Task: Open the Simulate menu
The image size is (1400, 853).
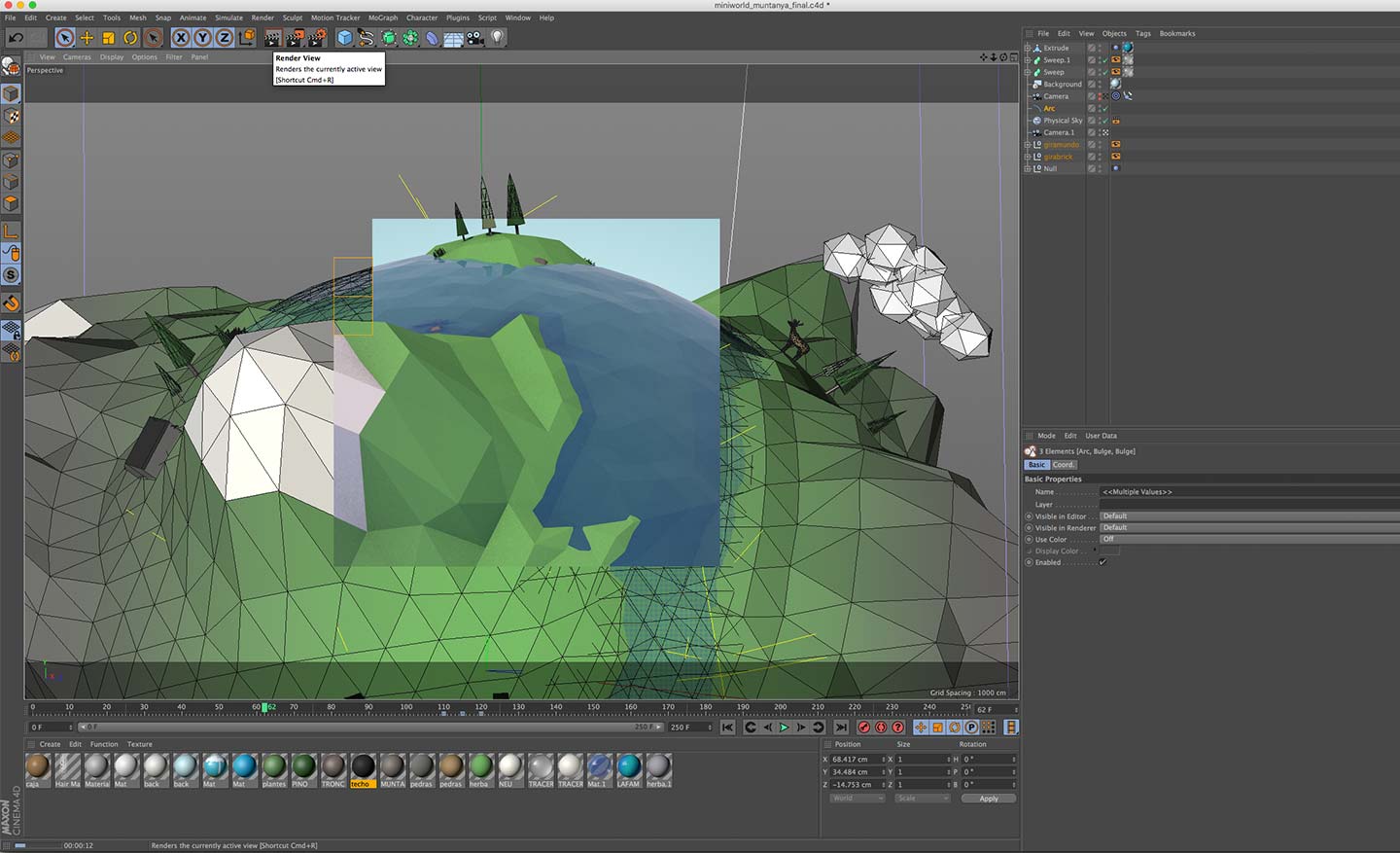Action: point(228,18)
